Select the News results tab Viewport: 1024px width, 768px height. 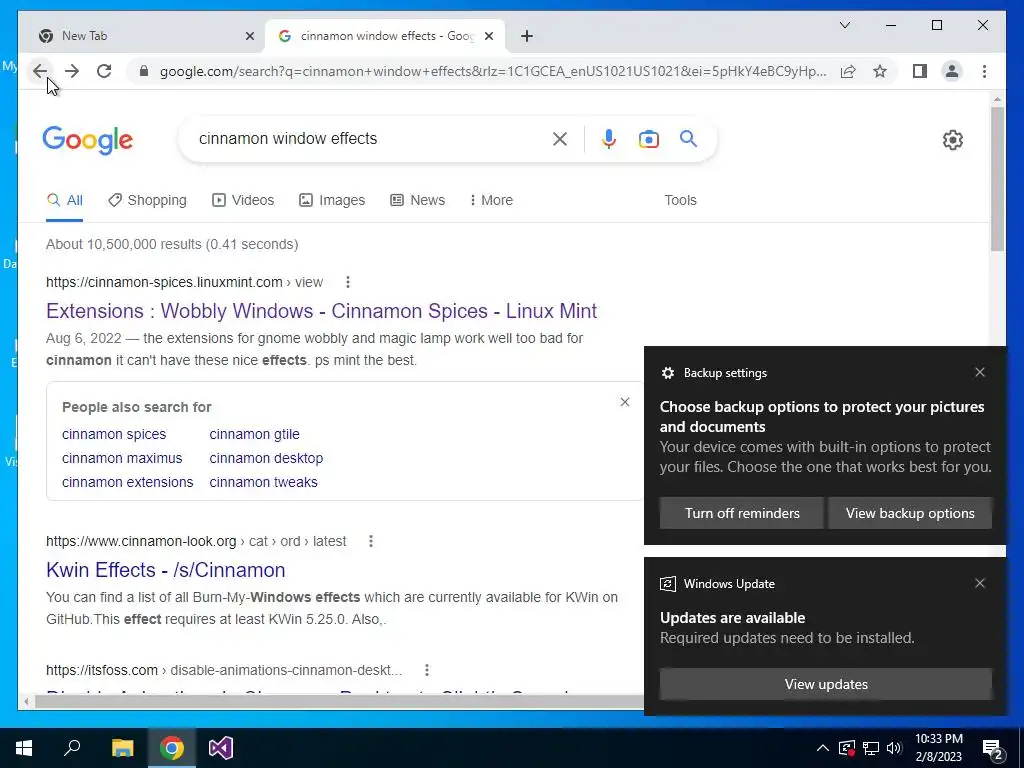(417, 200)
